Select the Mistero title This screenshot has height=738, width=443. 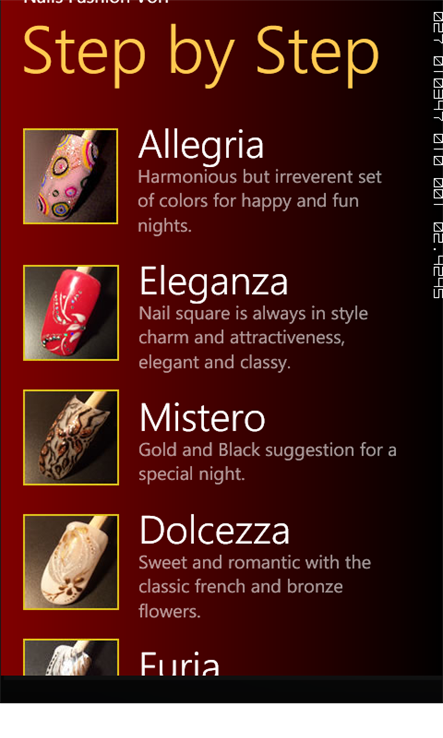202,417
